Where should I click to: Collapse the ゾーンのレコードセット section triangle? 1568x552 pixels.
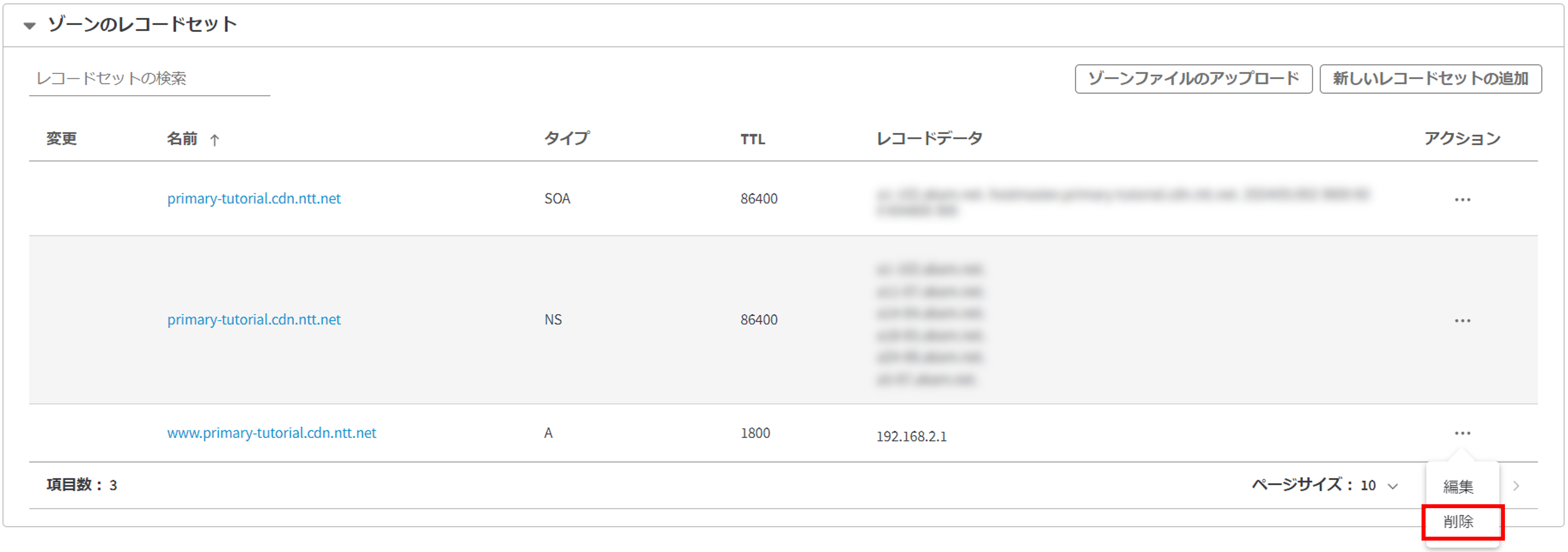29,26
